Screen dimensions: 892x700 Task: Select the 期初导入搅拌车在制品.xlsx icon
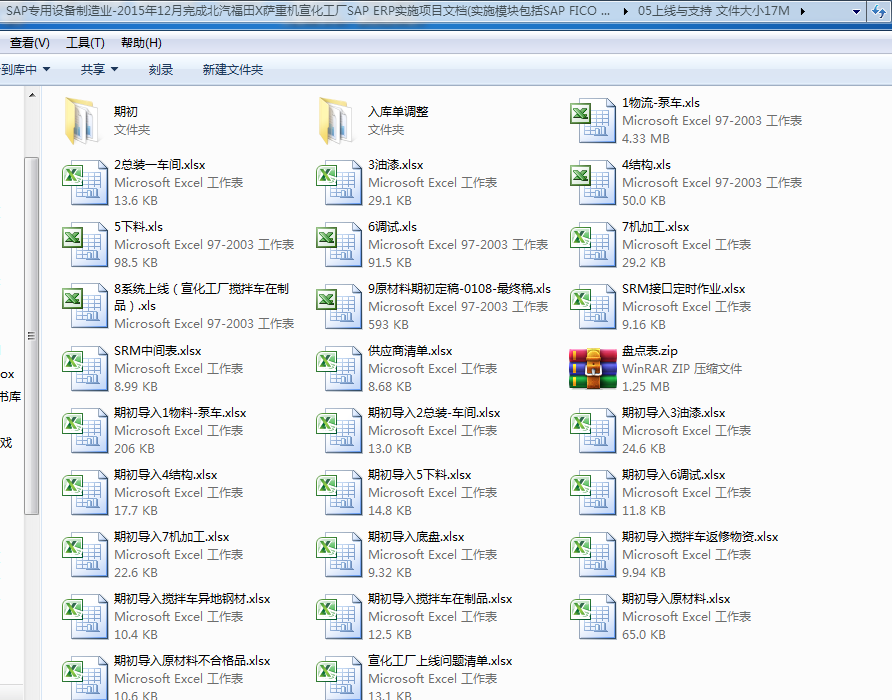[x=339, y=617]
